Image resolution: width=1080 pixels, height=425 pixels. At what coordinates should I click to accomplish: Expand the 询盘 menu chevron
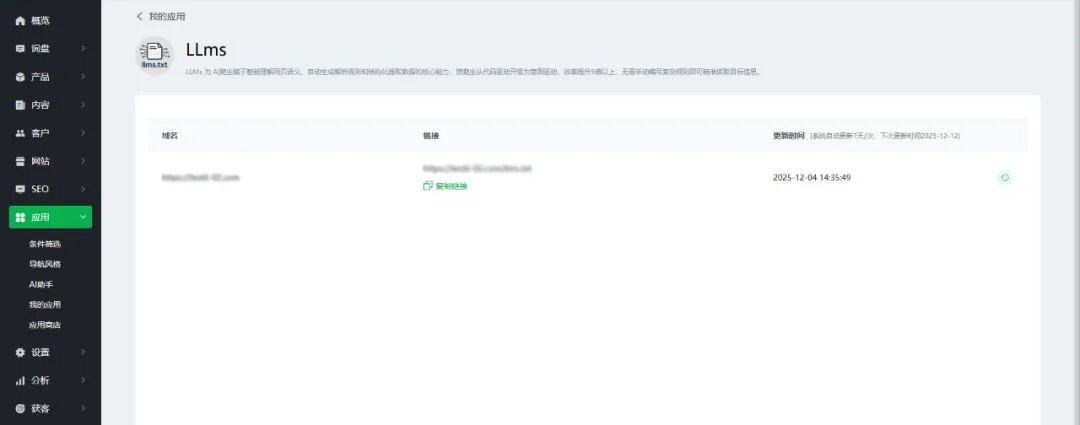tap(83, 49)
